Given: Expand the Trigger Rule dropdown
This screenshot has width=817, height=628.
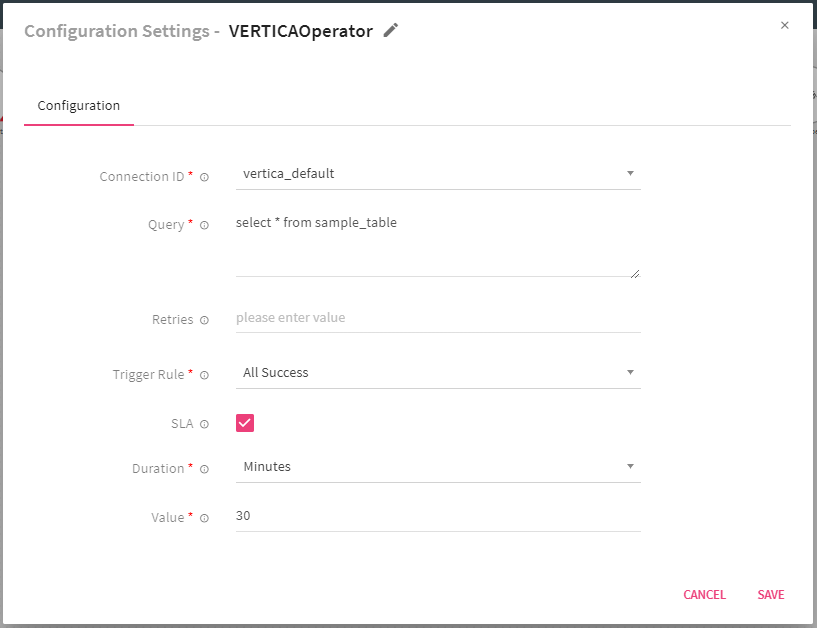Looking at the screenshot, I should 437,373.
